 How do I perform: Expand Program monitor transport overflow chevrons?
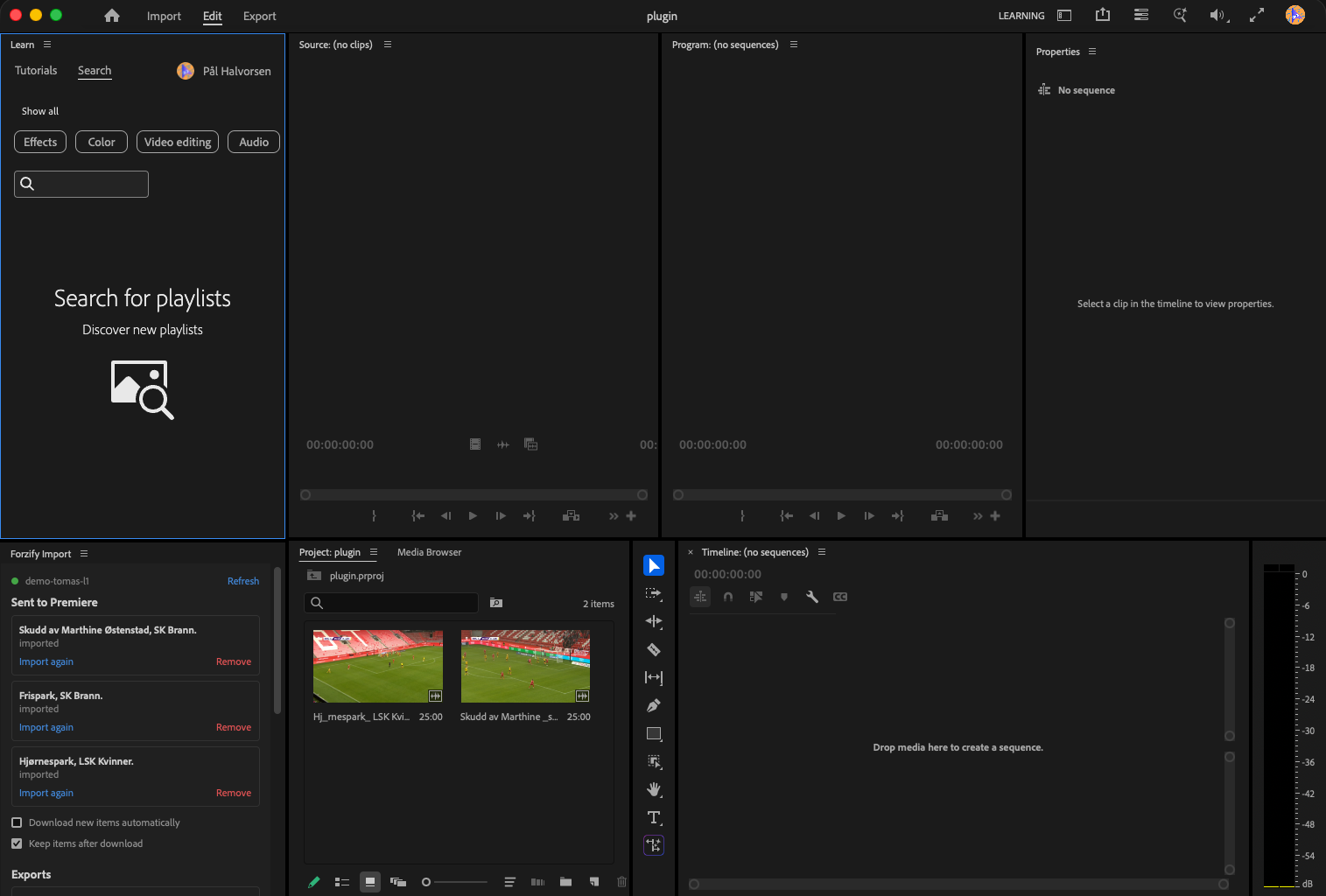(x=978, y=516)
